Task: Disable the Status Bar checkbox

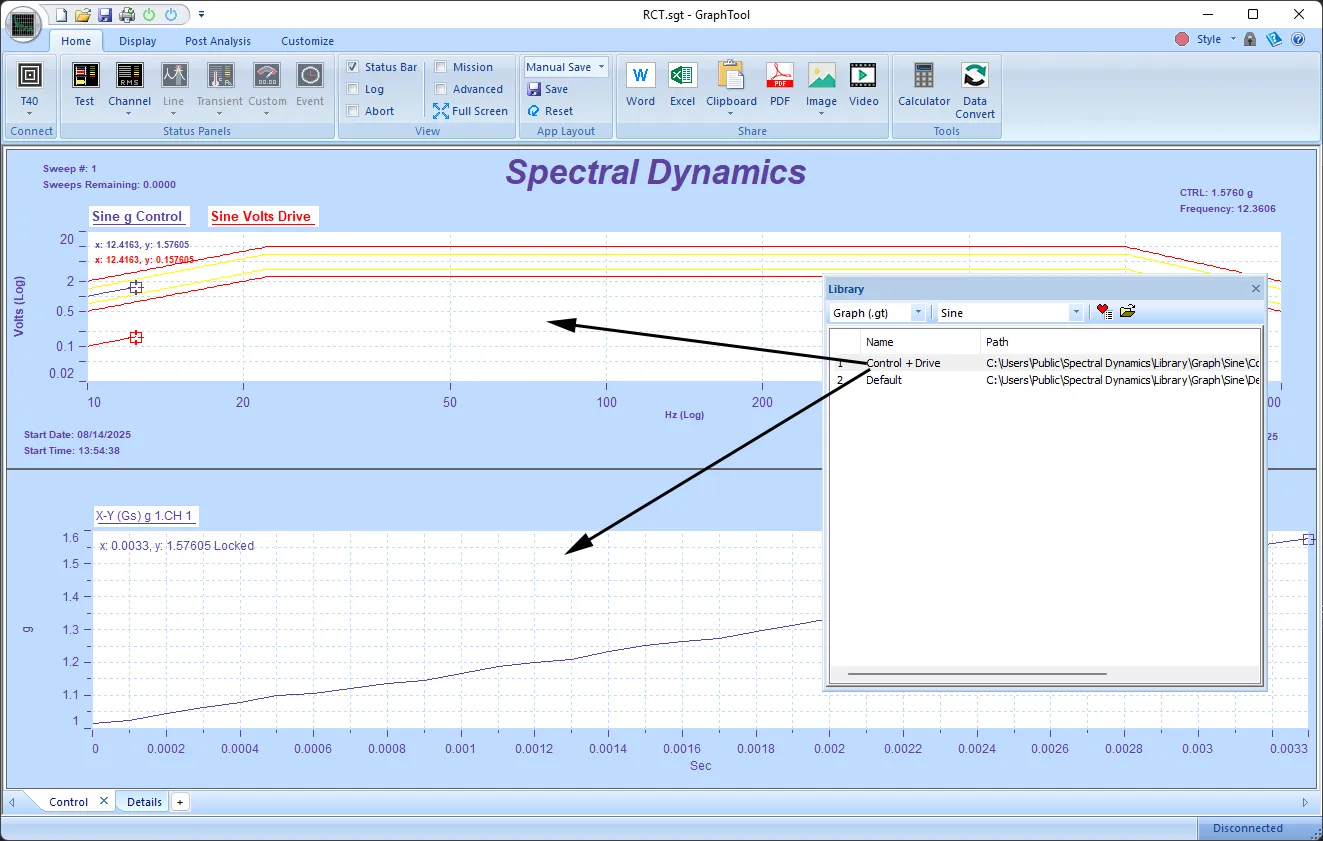Action: click(352, 67)
